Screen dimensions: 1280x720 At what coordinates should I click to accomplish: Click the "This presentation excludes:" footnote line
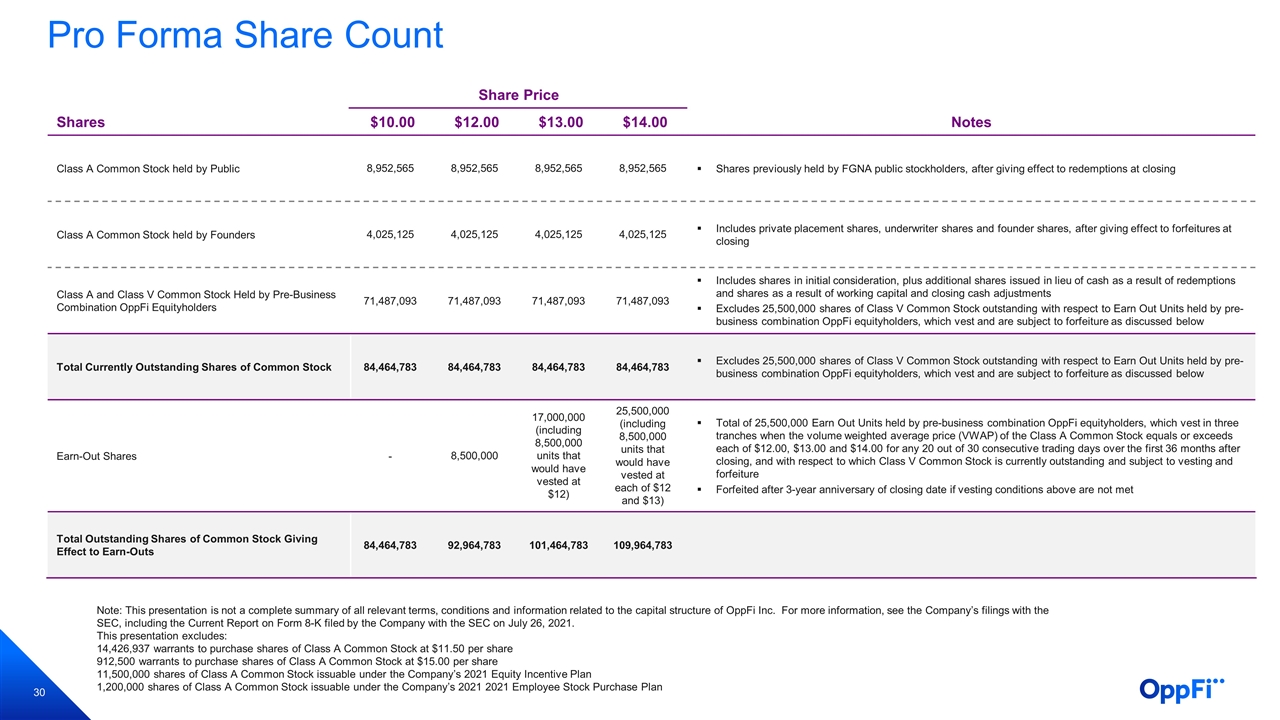pos(161,636)
